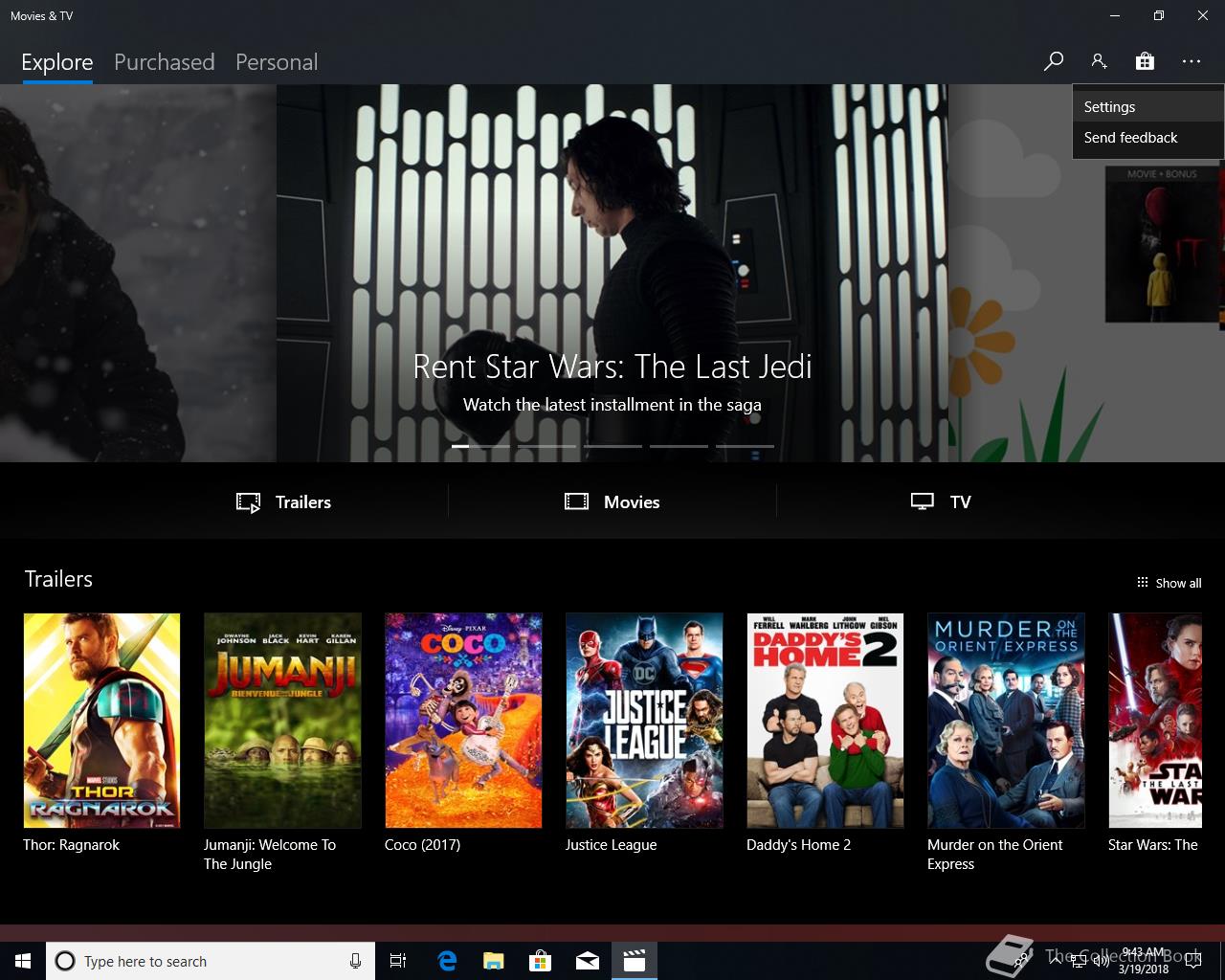The height and width of the screenshot is (980, 1225).
Task: Switch to the Purchased tab
Action: [164, 62]
